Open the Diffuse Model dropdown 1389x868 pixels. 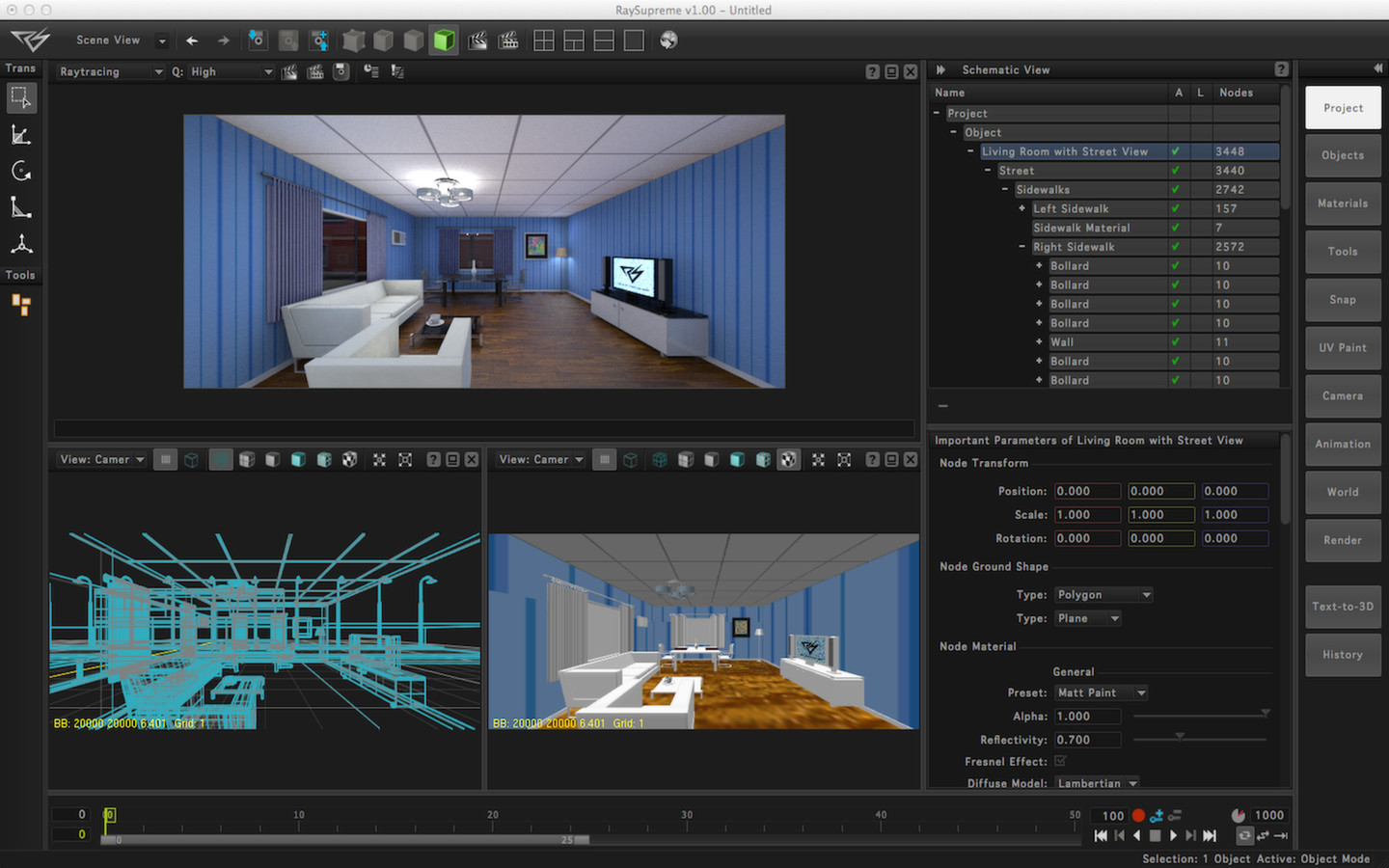(1097, 783)
